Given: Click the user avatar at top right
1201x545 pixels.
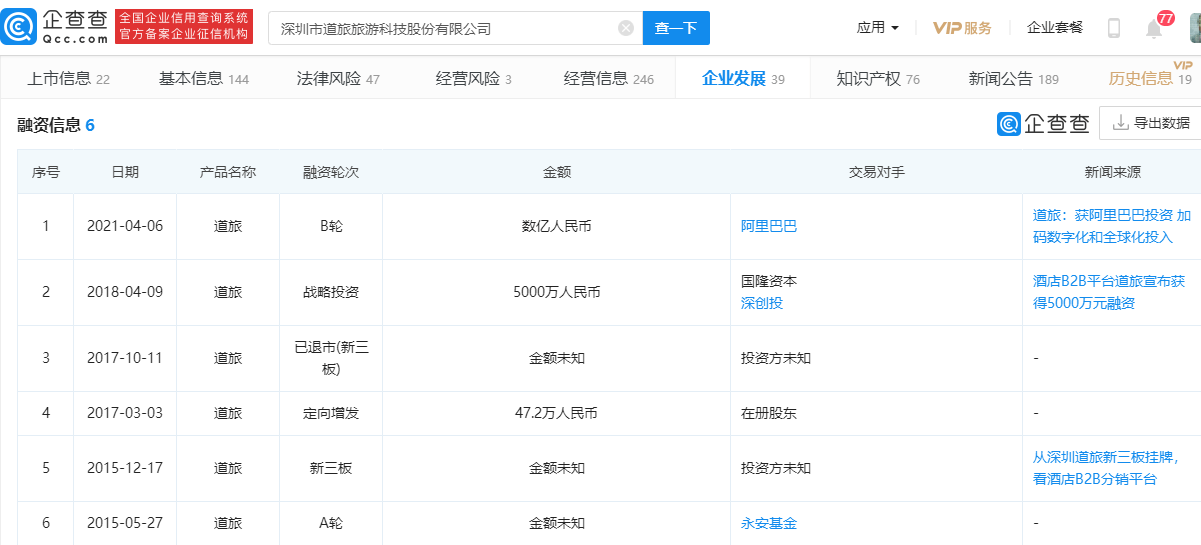Looking at the screenshot, I should tap(1195, 28).
